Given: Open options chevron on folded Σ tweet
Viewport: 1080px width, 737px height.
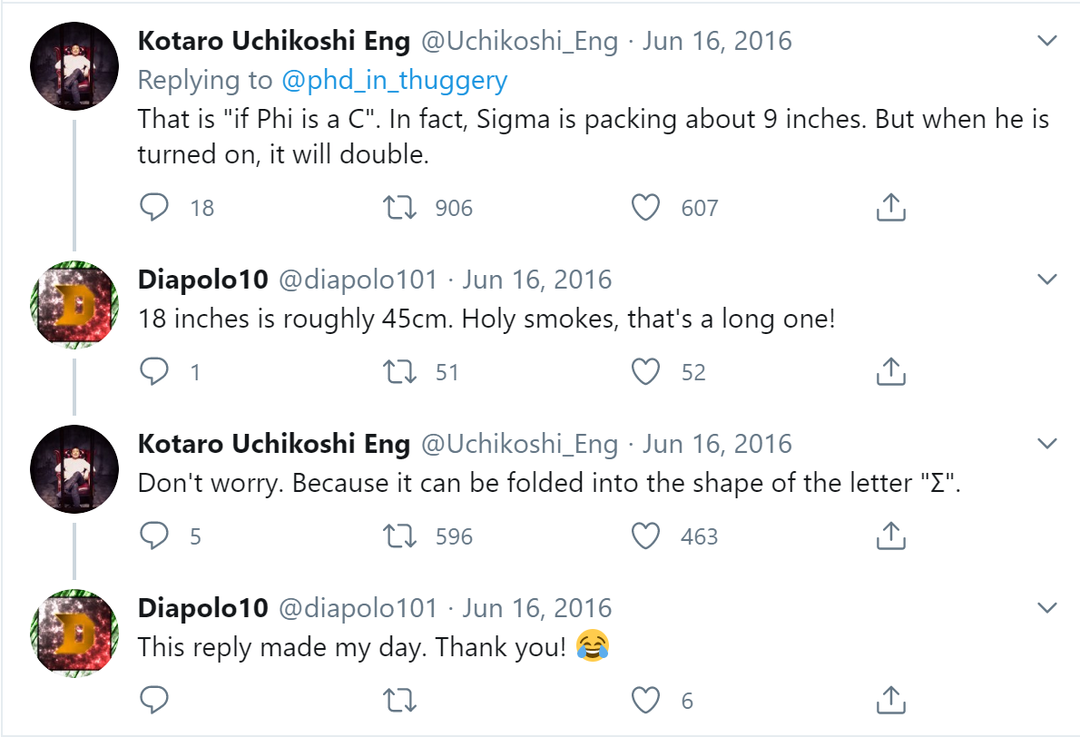Looking at the screenshot, I should (x=1047, y=444).
